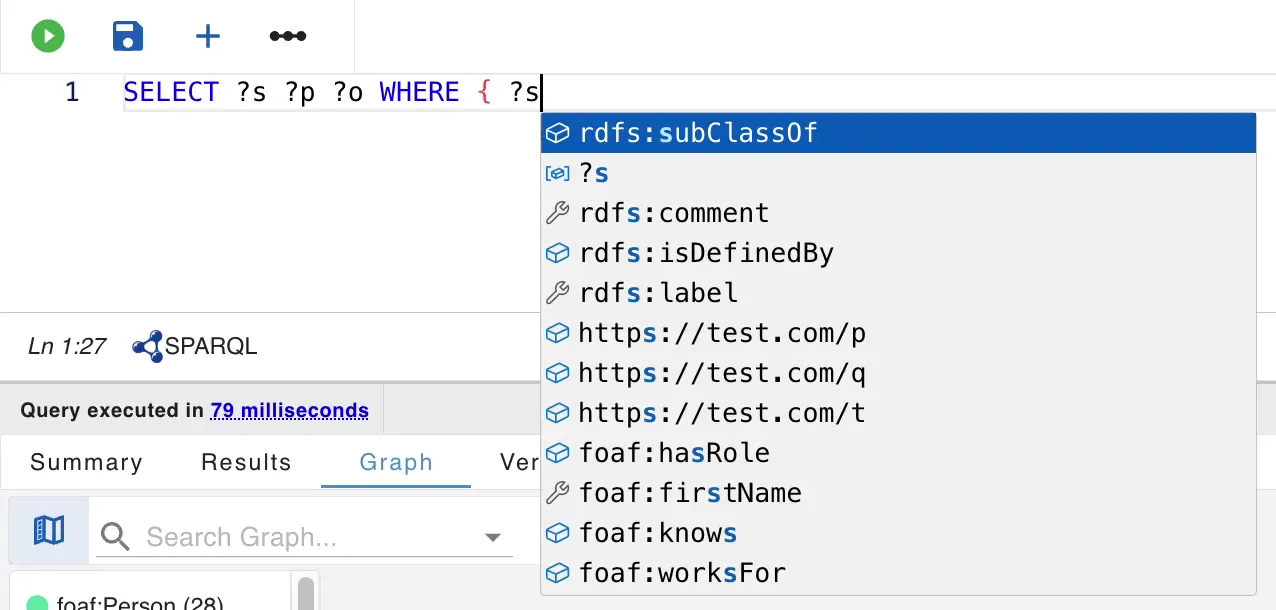Click the class cube icon beside rdfs:subClassOf
Image resolution: width=1276 pixels, height=610 pixels.
click(x=557, y=132)
